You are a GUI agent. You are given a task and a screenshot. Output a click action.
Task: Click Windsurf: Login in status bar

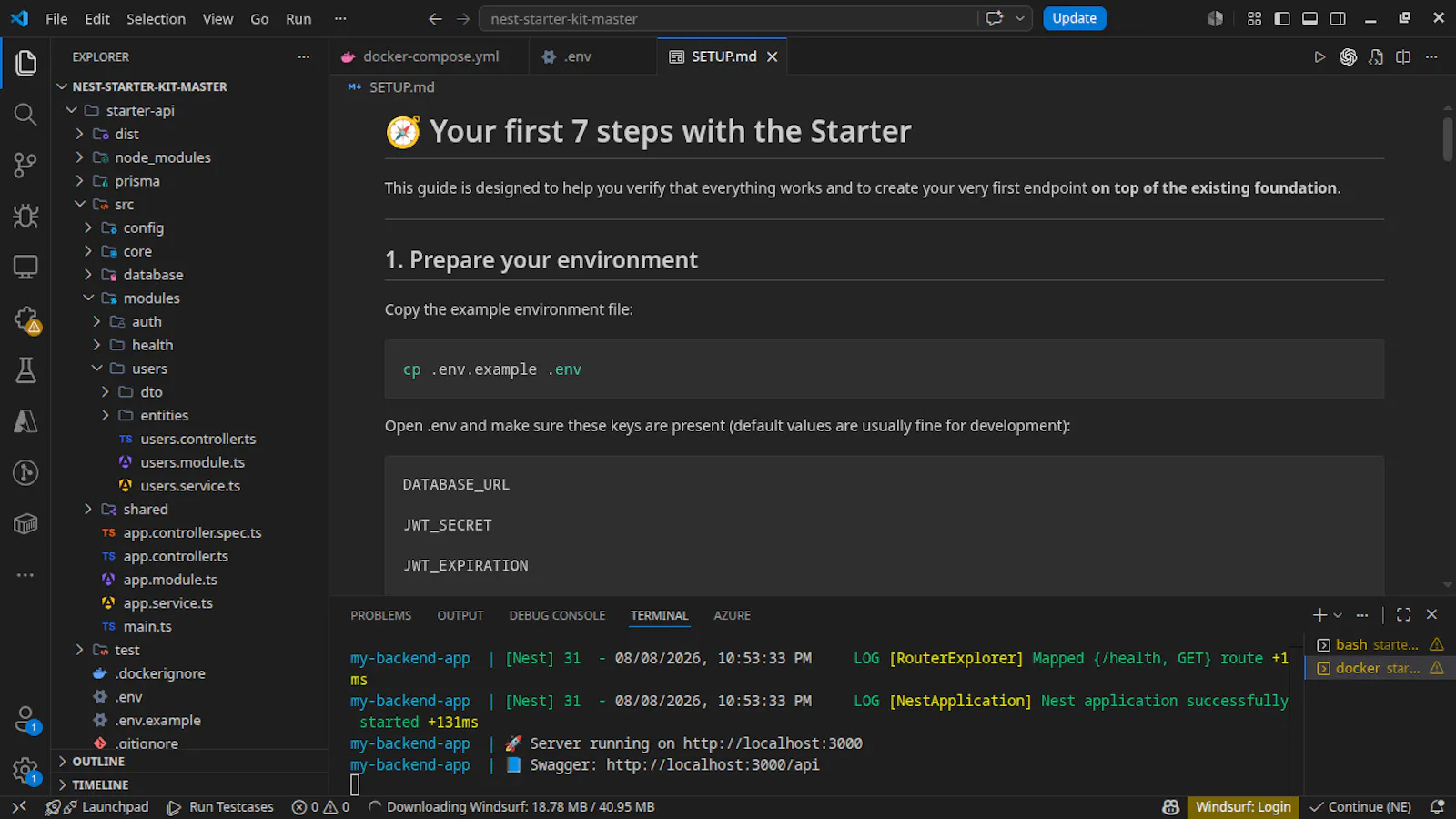pos(1243,807)
